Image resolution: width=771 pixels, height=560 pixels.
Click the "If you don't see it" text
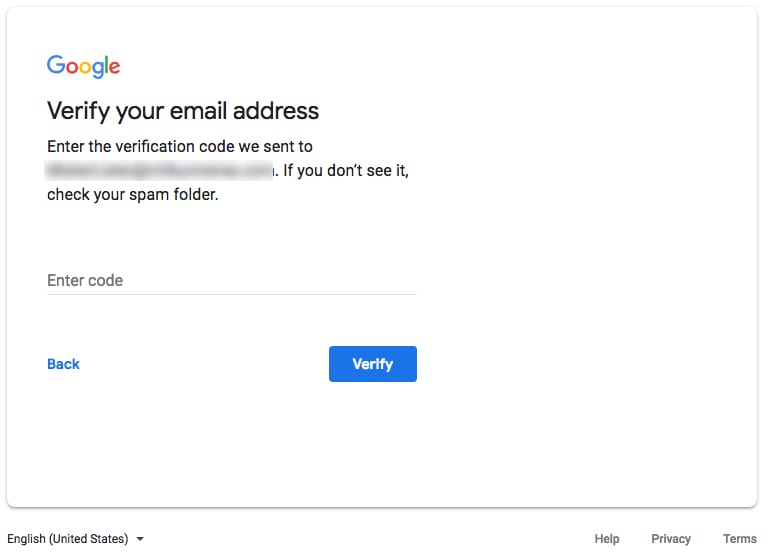(x=346, y=171)
